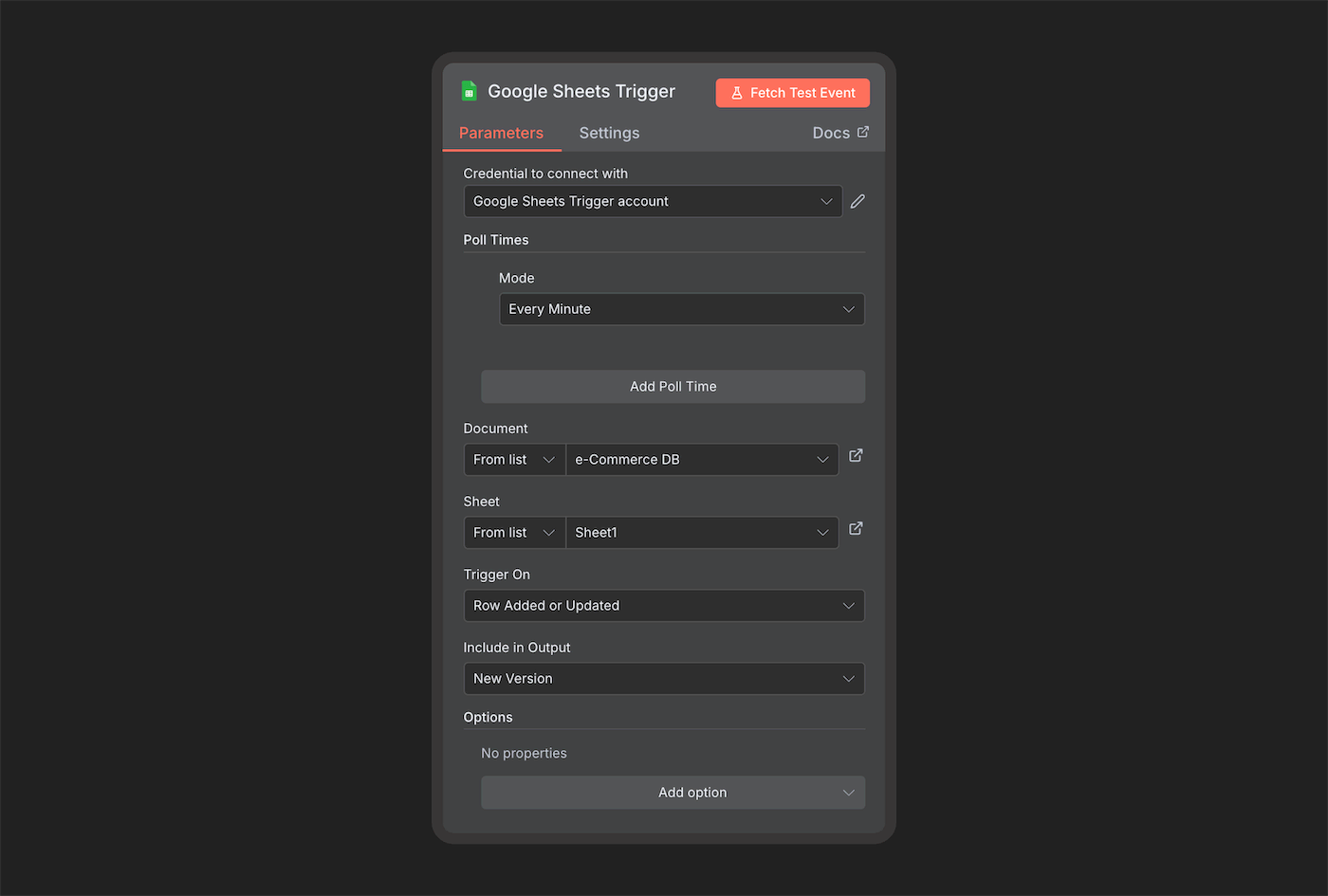The image size is (1328, 896).
Task: Click the Google Sheets green document icon
Action: (469, 91)
